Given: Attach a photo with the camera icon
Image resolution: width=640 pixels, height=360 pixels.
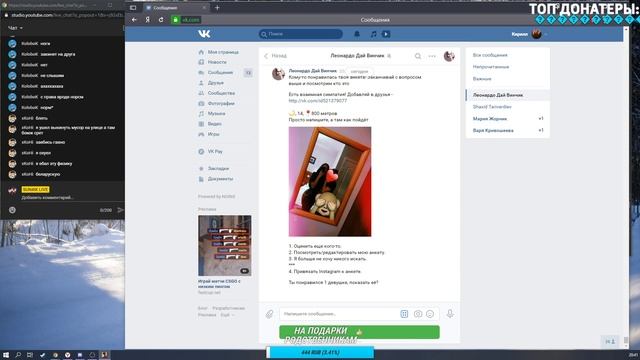Looking at the screenshot, I should point(418,314).
